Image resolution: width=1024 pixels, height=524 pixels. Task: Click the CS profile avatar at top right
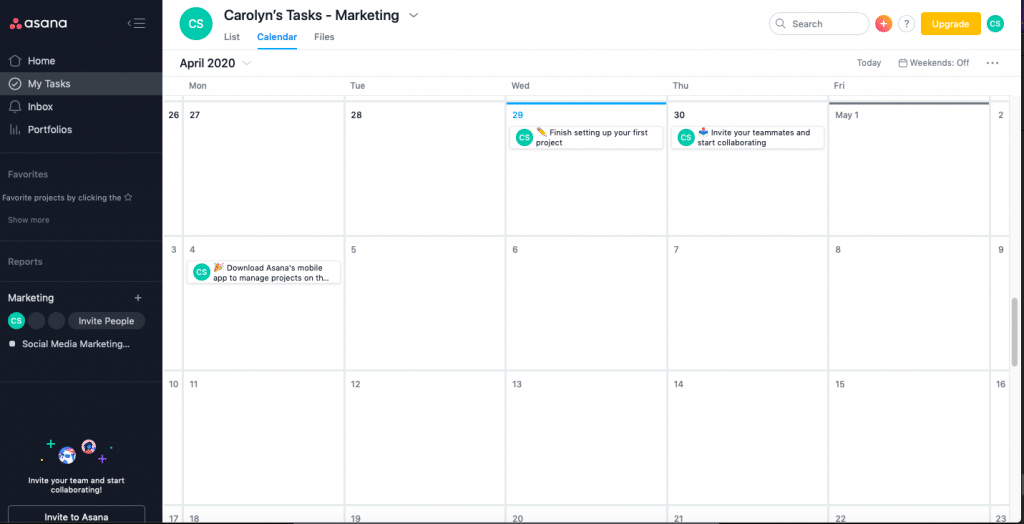[x=995, y=24]
